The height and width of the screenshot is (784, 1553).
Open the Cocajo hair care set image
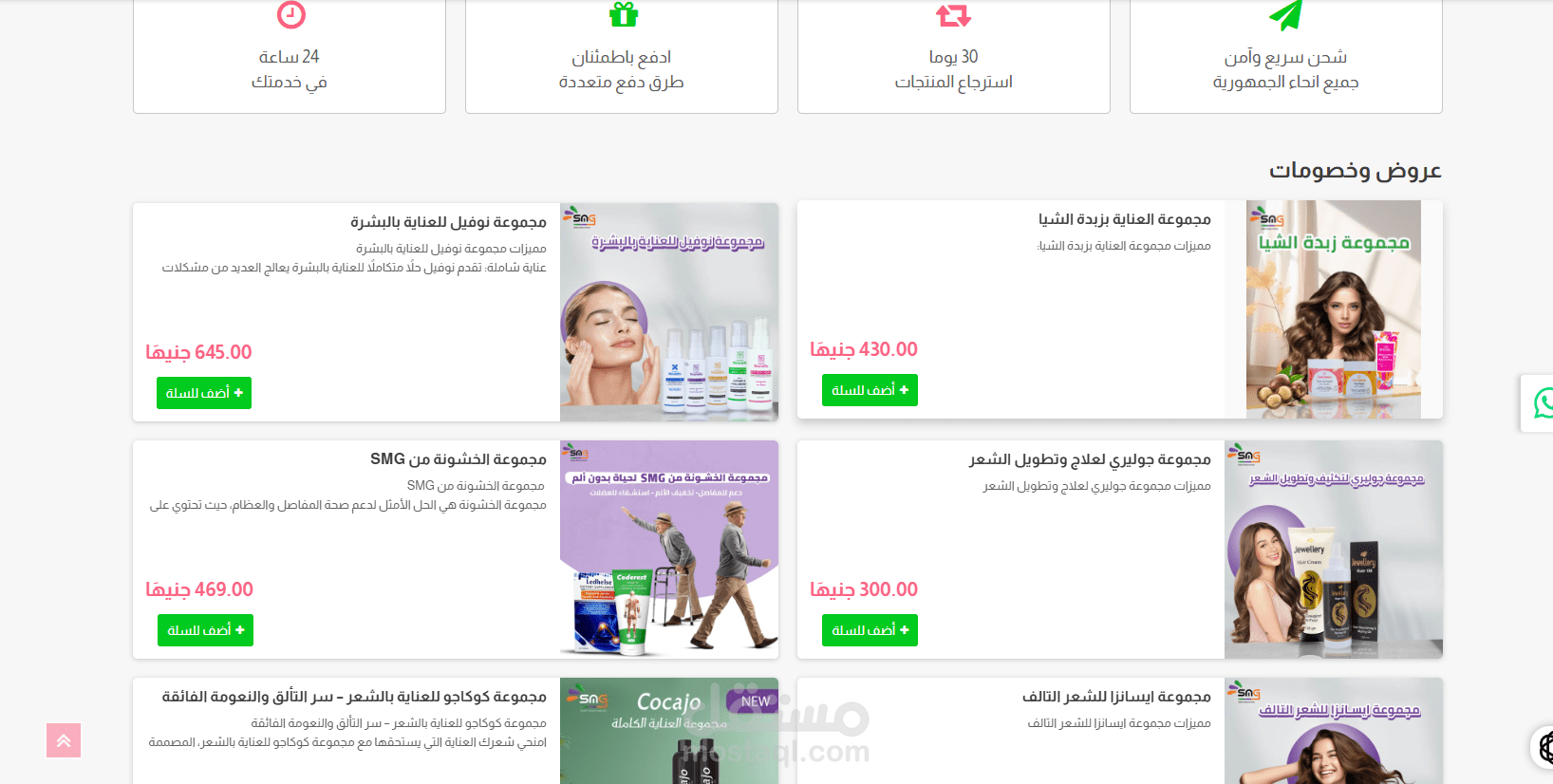tap(669, 731)
